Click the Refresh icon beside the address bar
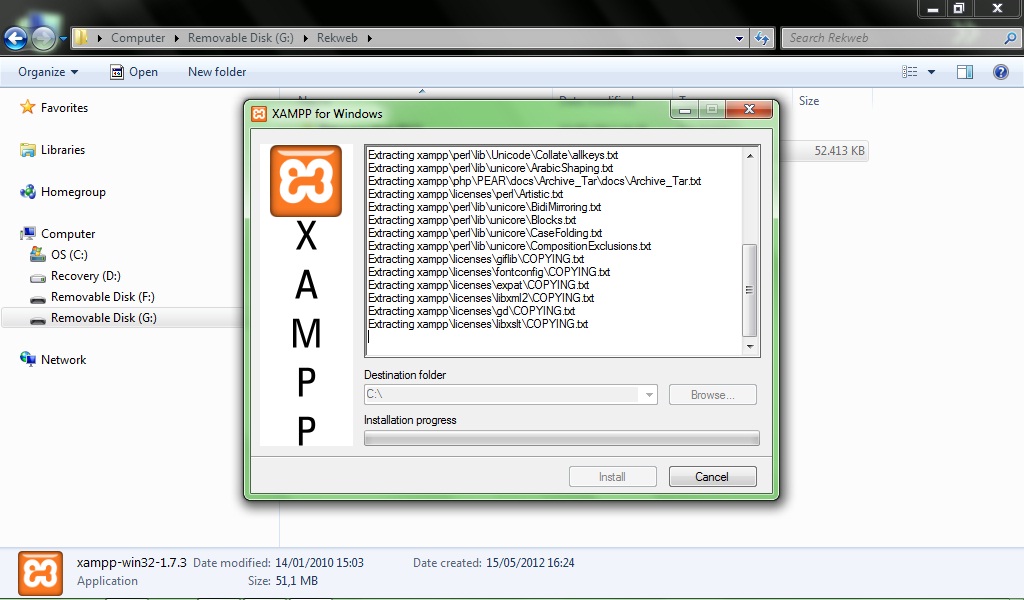Viewport: 1024px width, 600px height. [x=761, y=37]
